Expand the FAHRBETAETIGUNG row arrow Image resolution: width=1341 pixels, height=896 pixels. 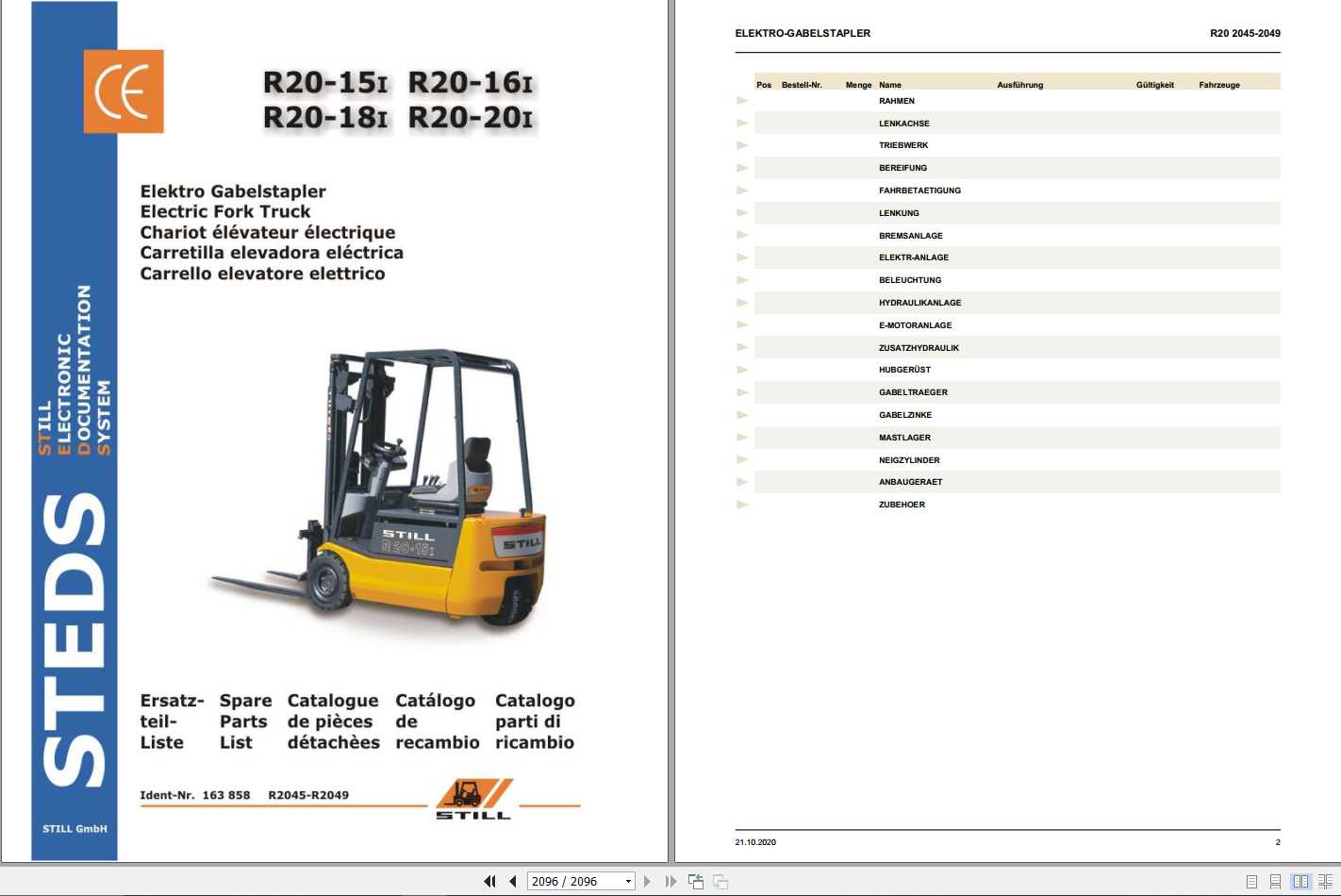click(x=742, y=191)
